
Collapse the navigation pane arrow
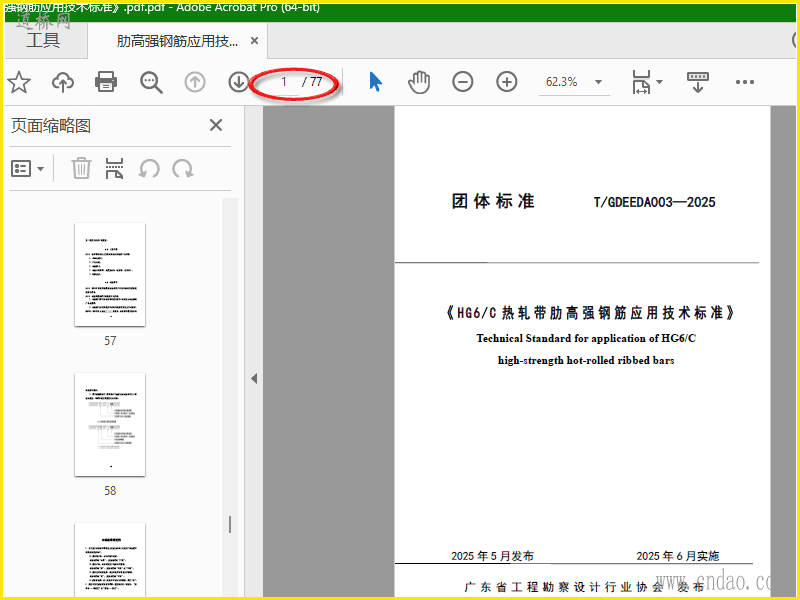pos(254,379)
